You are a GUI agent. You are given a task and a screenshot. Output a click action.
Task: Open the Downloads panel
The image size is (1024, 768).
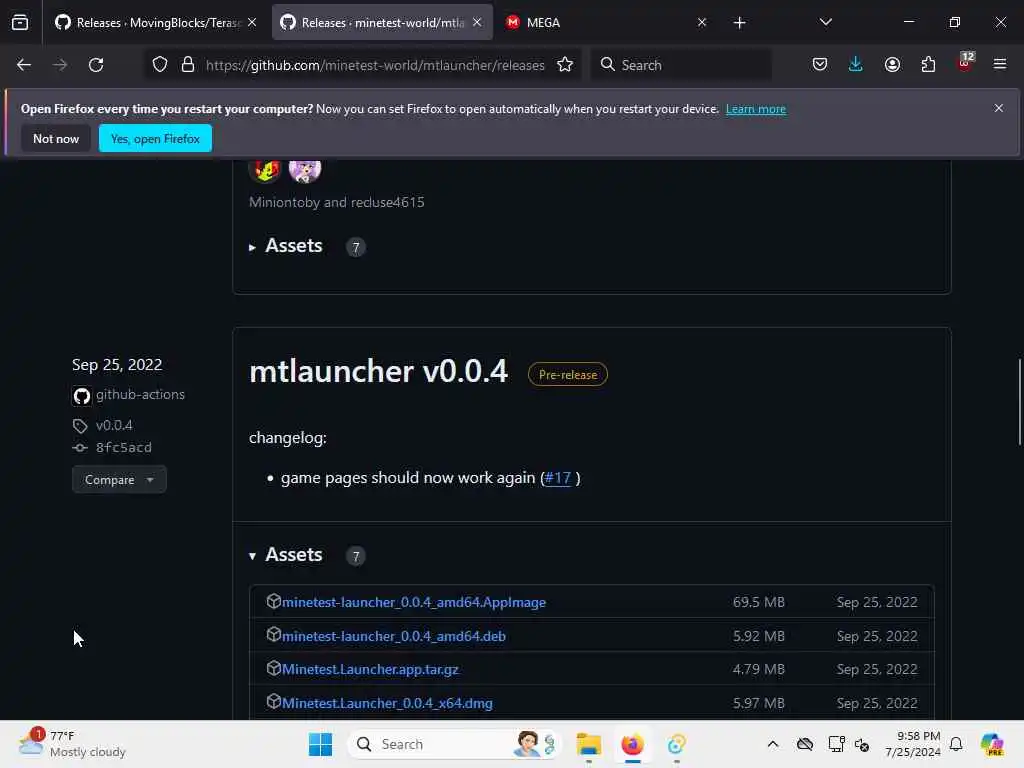click(x=856, y=65)
